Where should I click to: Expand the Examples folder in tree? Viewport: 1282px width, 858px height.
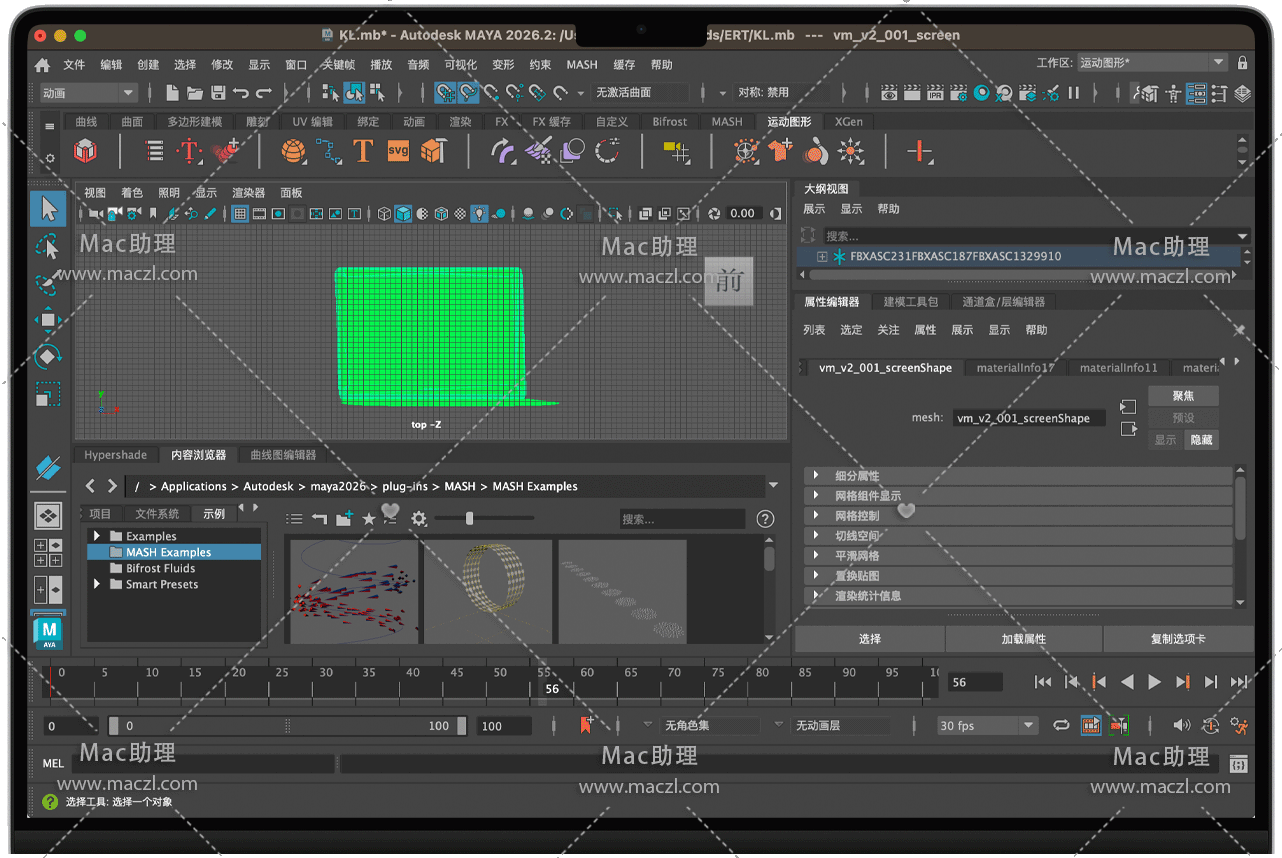coord(97,536)
